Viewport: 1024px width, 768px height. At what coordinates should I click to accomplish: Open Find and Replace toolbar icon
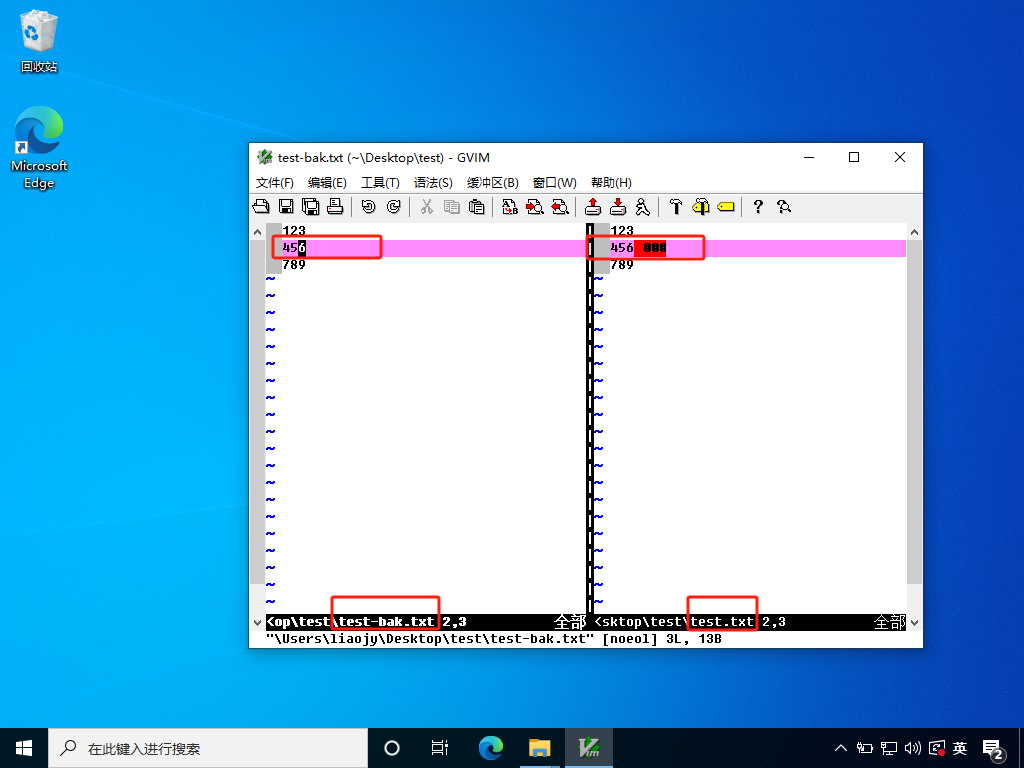point(510,207)
